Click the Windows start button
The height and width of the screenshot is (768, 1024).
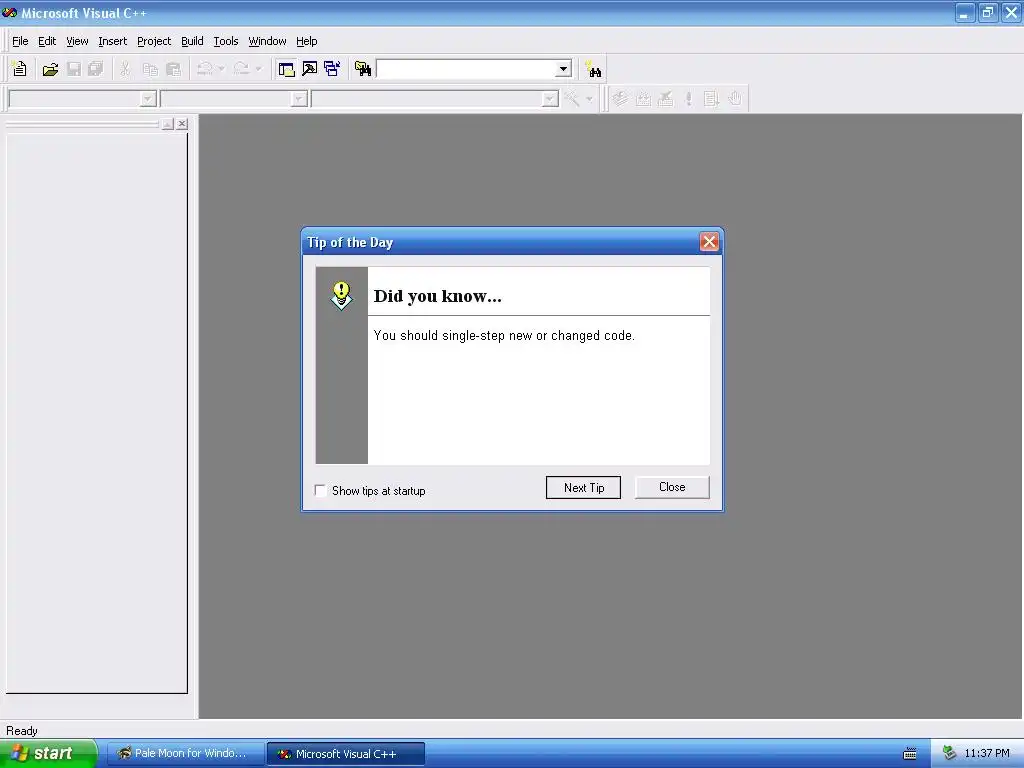click(x=48, y=753)
